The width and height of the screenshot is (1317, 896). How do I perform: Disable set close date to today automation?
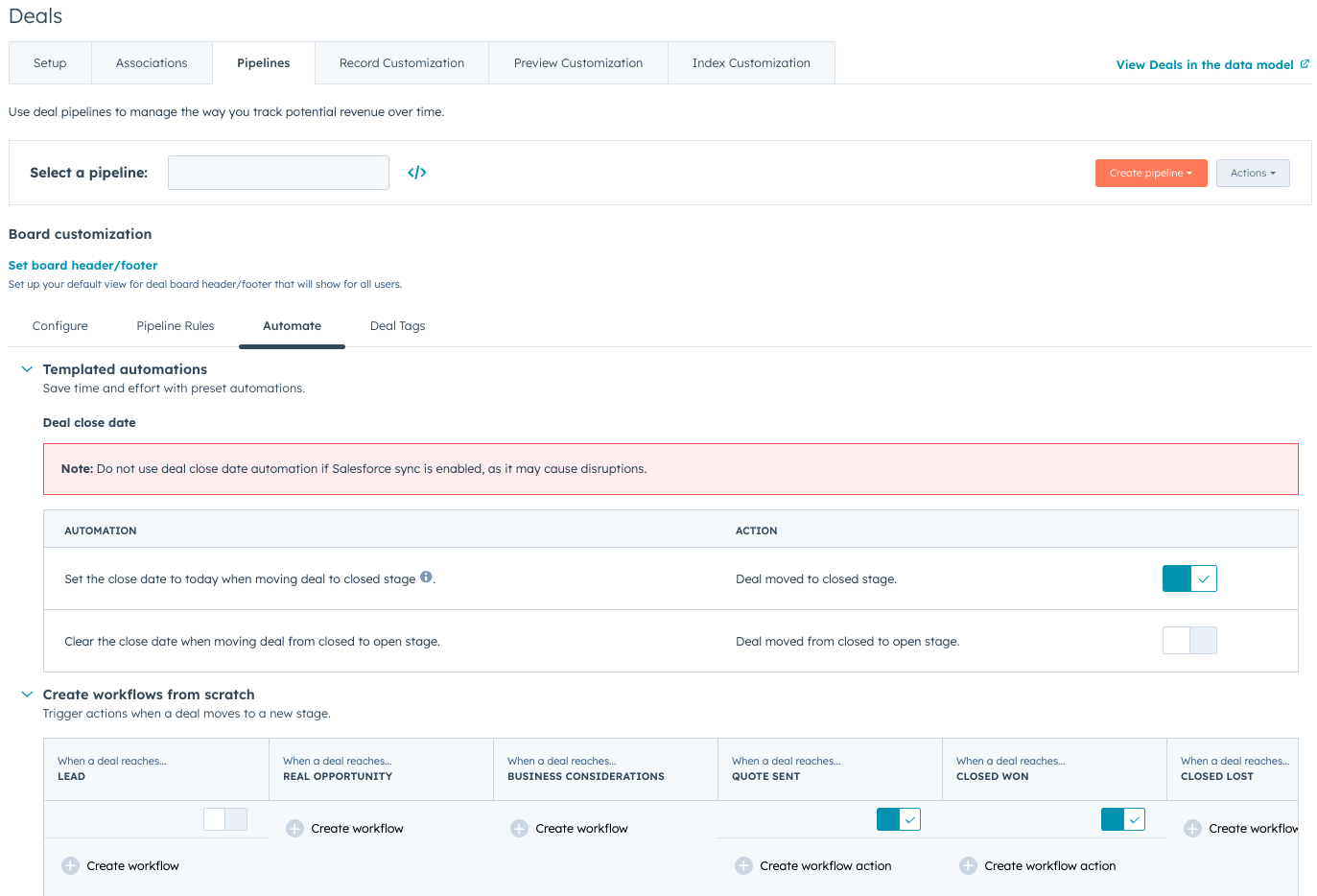(1188, 578)
